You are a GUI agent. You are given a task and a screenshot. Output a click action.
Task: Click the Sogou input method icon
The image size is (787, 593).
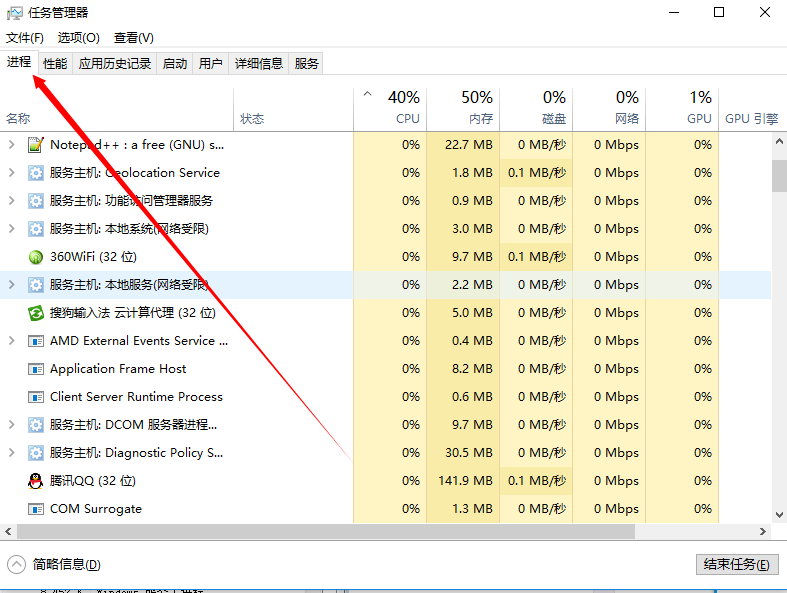[36, 313]
